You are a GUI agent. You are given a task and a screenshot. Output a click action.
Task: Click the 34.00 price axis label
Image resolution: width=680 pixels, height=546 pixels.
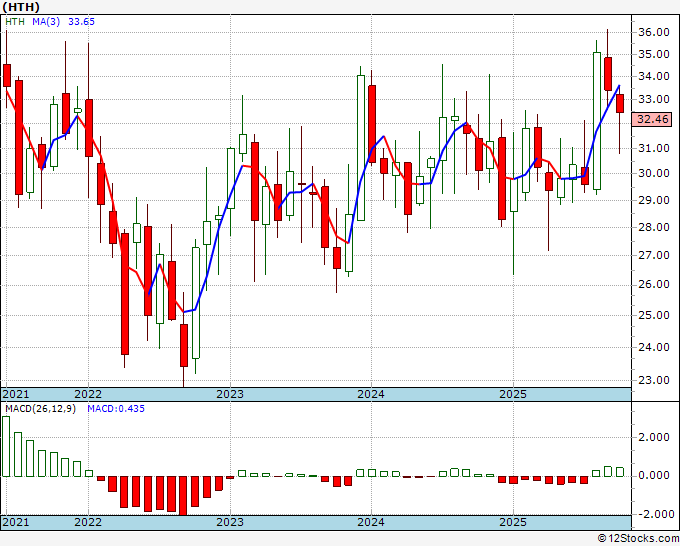pos(654,77)
